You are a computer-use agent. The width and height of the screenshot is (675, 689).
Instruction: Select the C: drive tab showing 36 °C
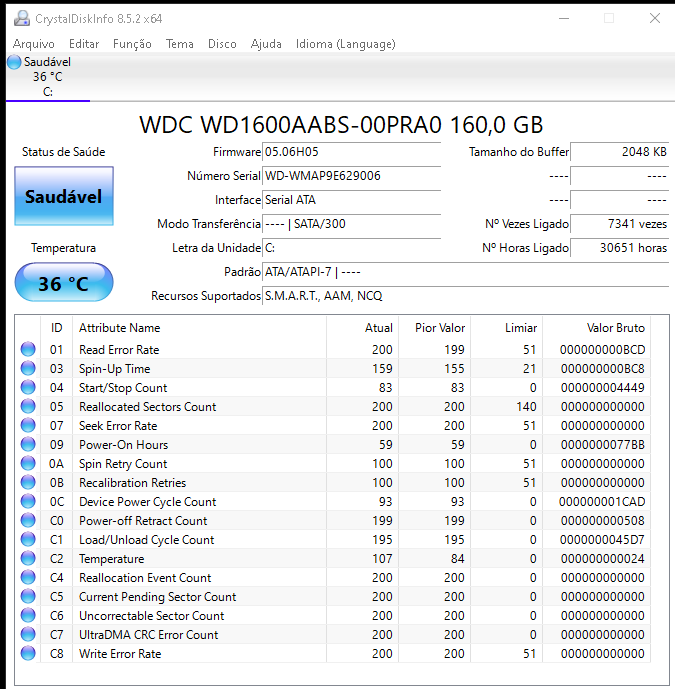click(x=48, y=77)
